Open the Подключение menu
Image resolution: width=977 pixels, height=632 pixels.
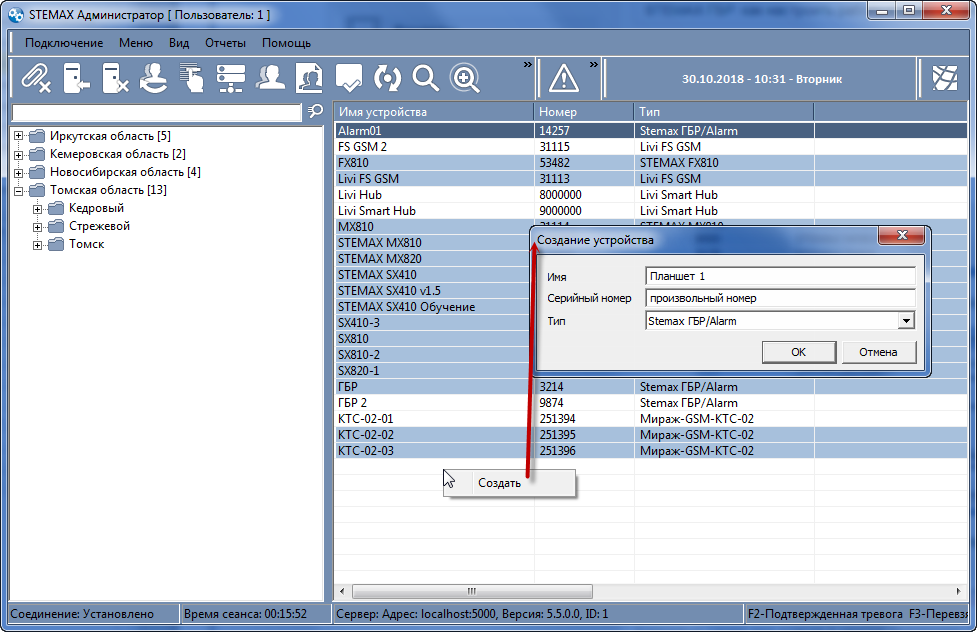pos(64,43)
